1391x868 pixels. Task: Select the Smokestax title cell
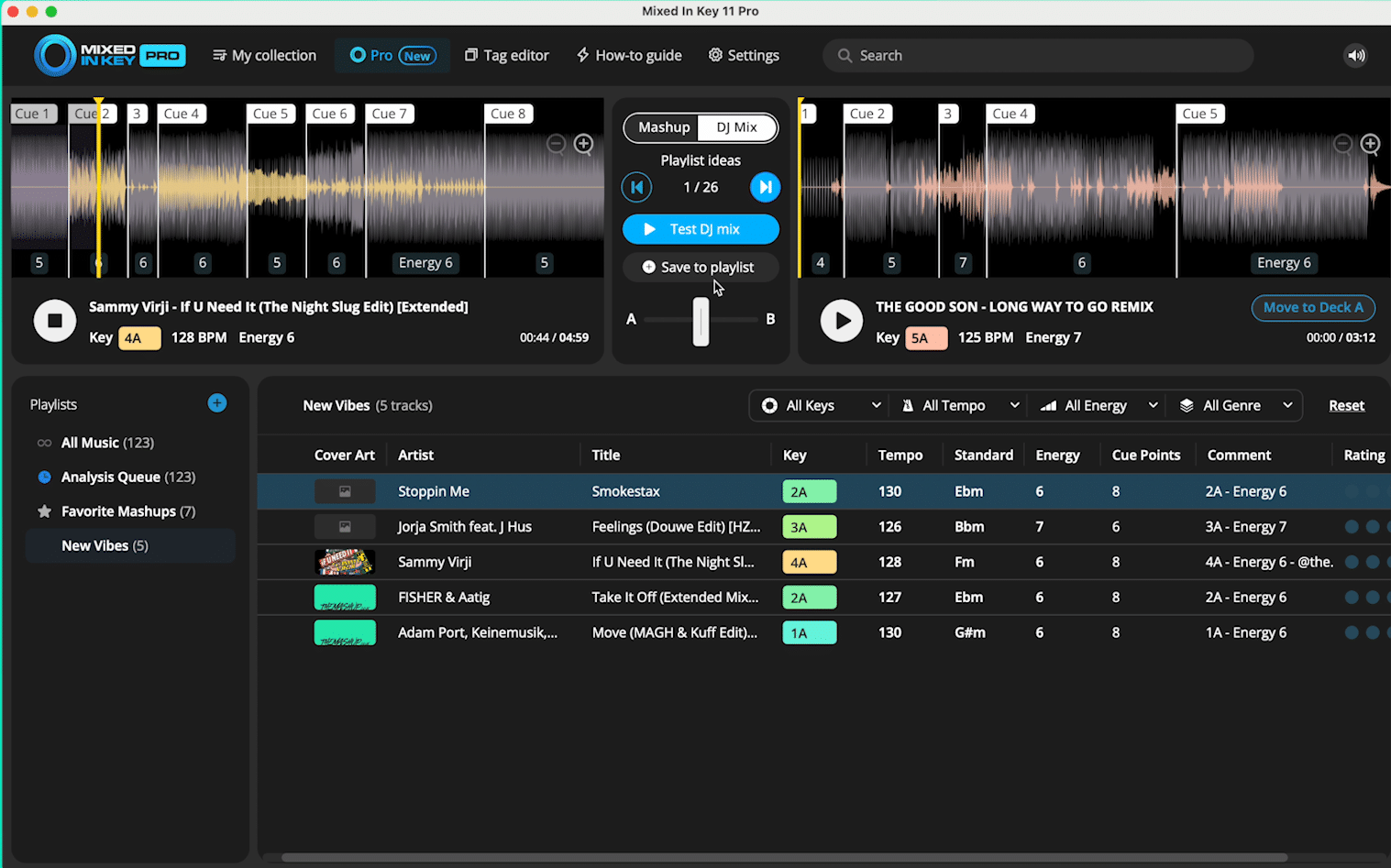(625, 491)
